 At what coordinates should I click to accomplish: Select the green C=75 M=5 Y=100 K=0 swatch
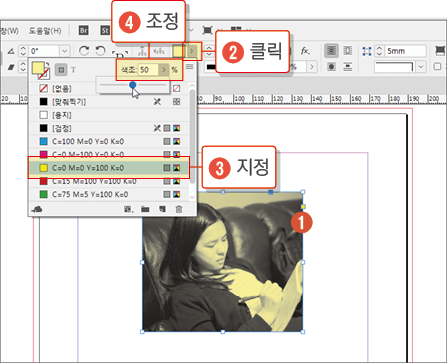109,194
